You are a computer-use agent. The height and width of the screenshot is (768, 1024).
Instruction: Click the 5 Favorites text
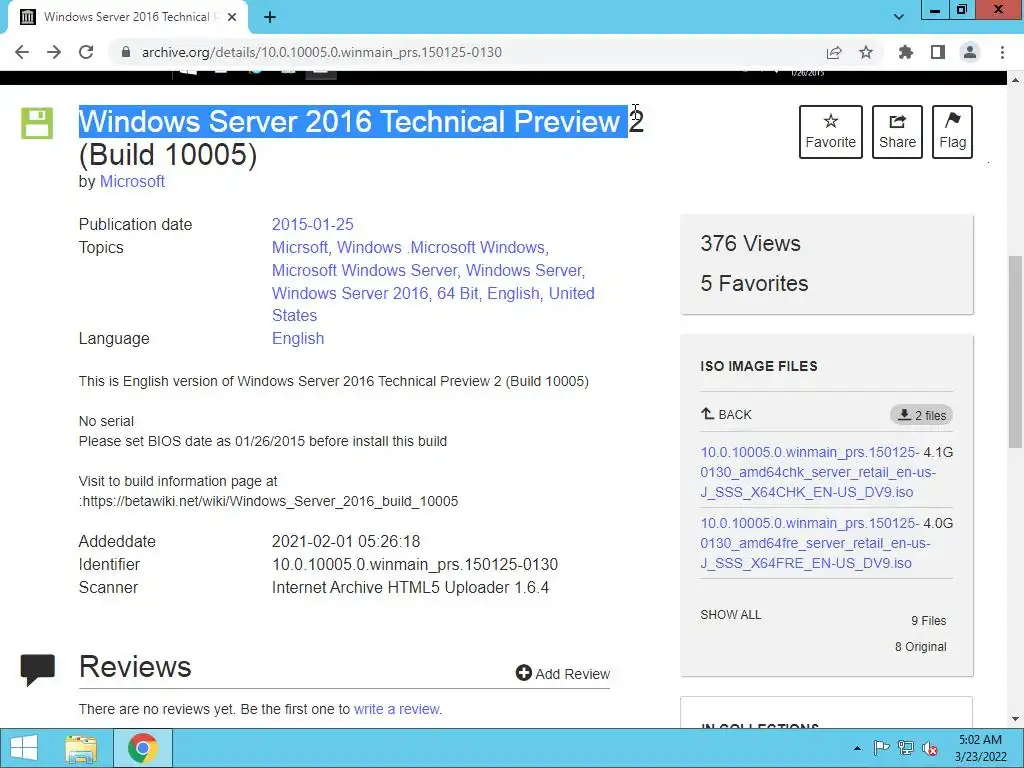coord(754,283)
